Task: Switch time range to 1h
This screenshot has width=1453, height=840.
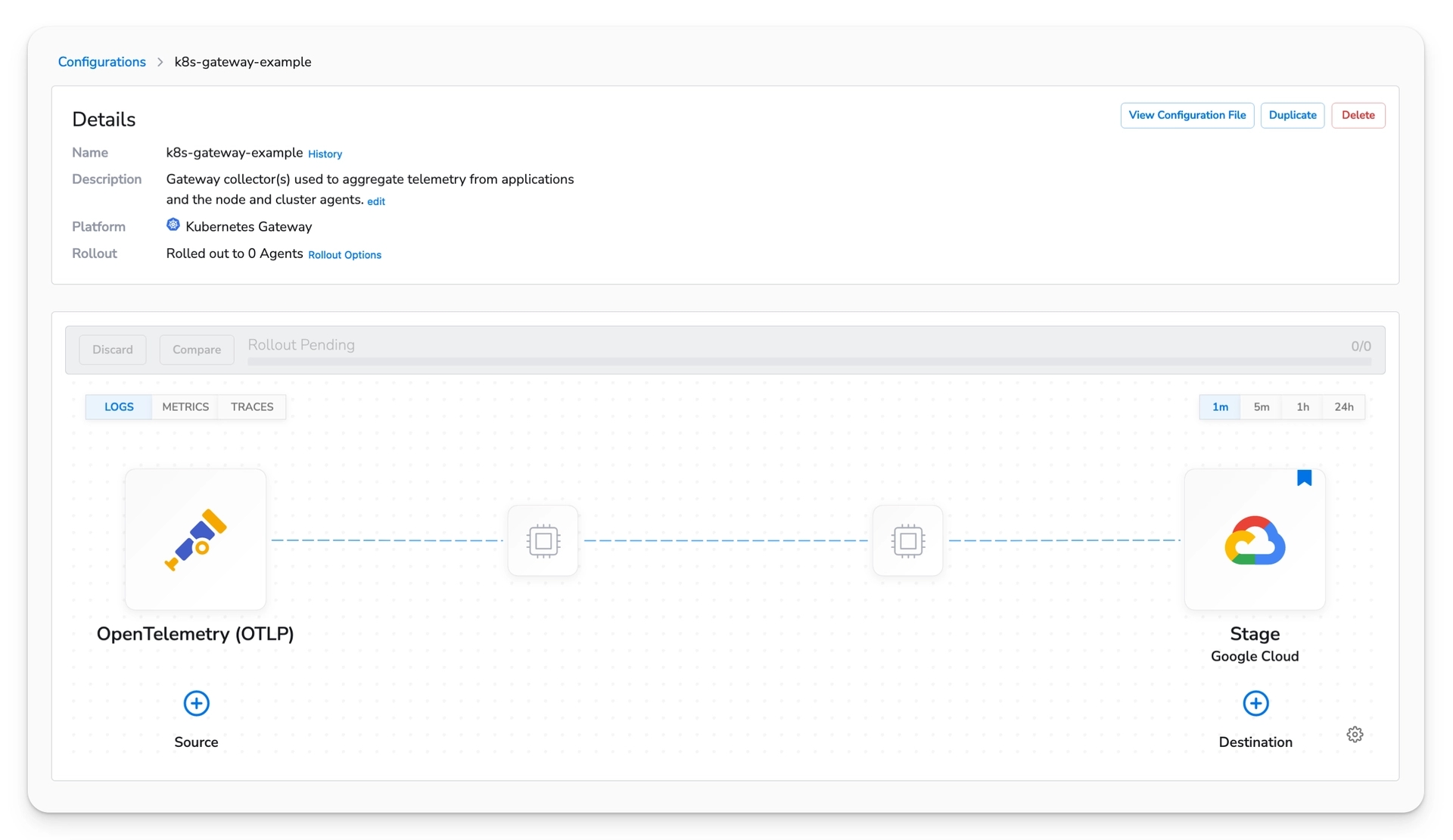Action: click(1302, 406)
